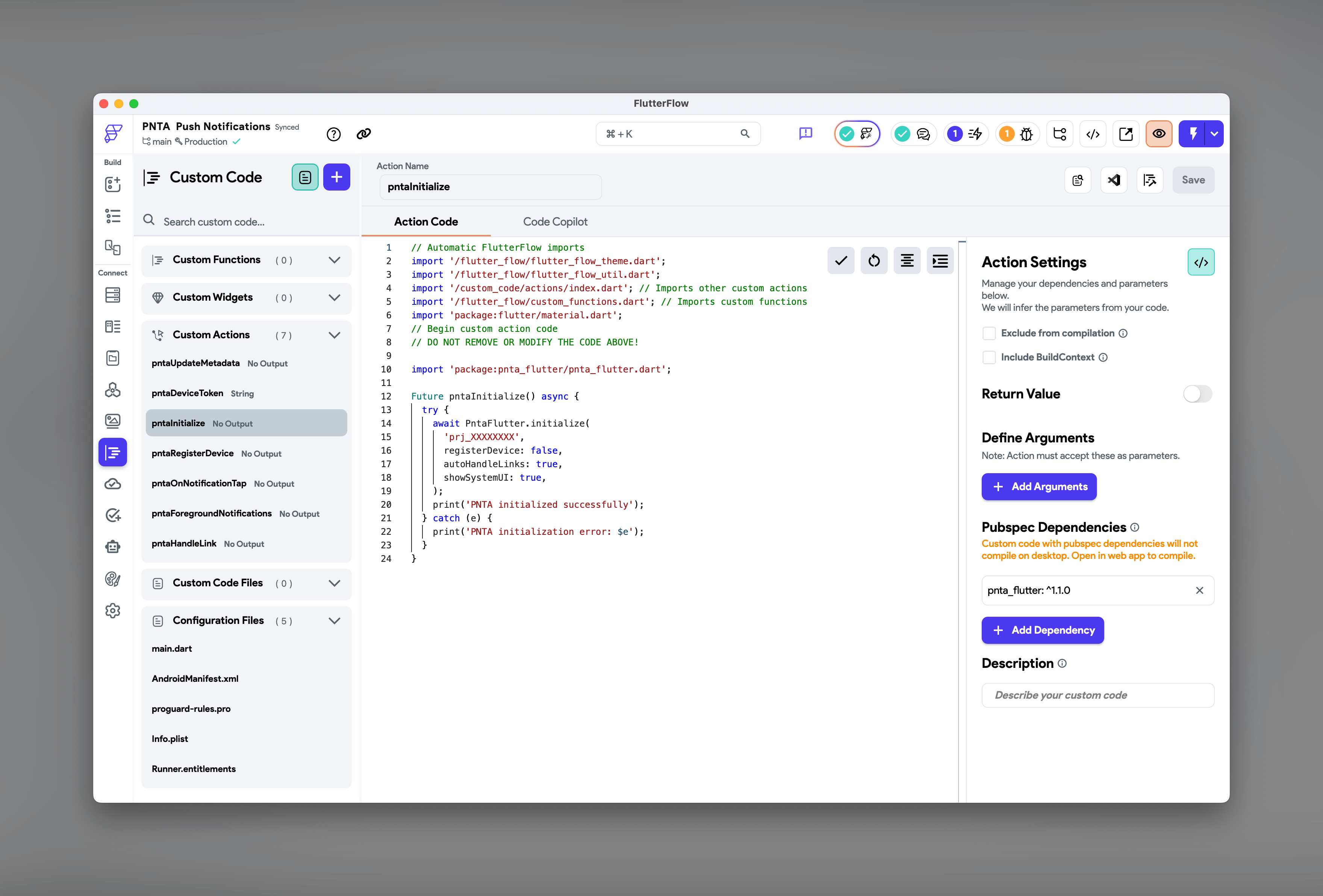Screen dimensions: 1323x896
Task: Click the format code alignment icon
Action: tap(907, 261)
